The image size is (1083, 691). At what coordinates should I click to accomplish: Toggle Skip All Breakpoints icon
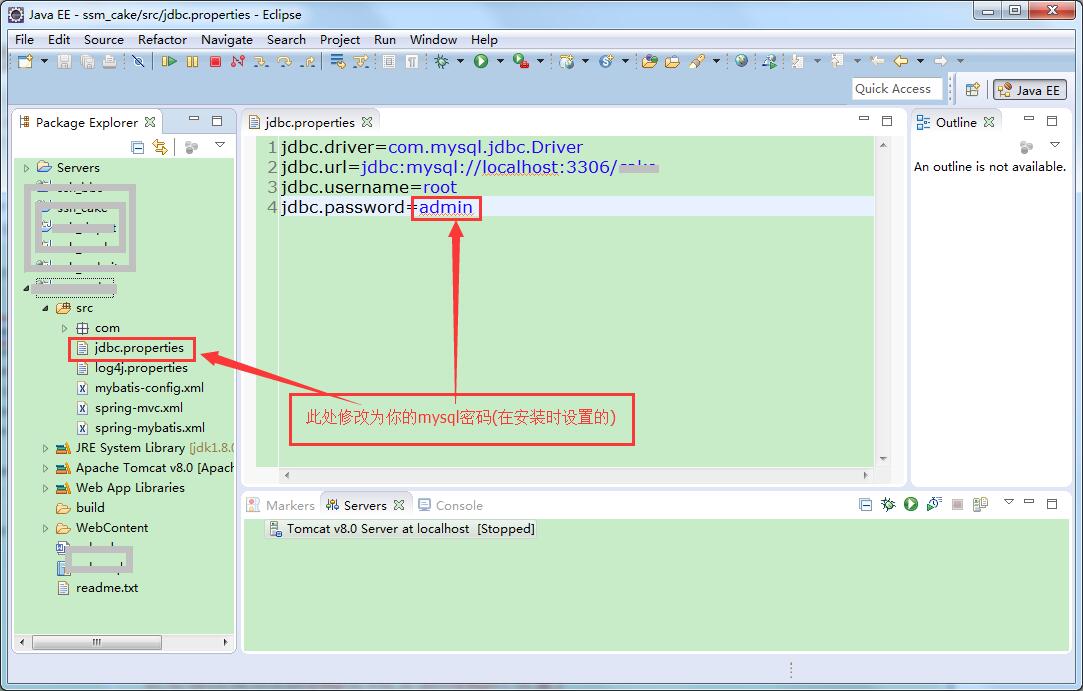click(x=138, y=61)
